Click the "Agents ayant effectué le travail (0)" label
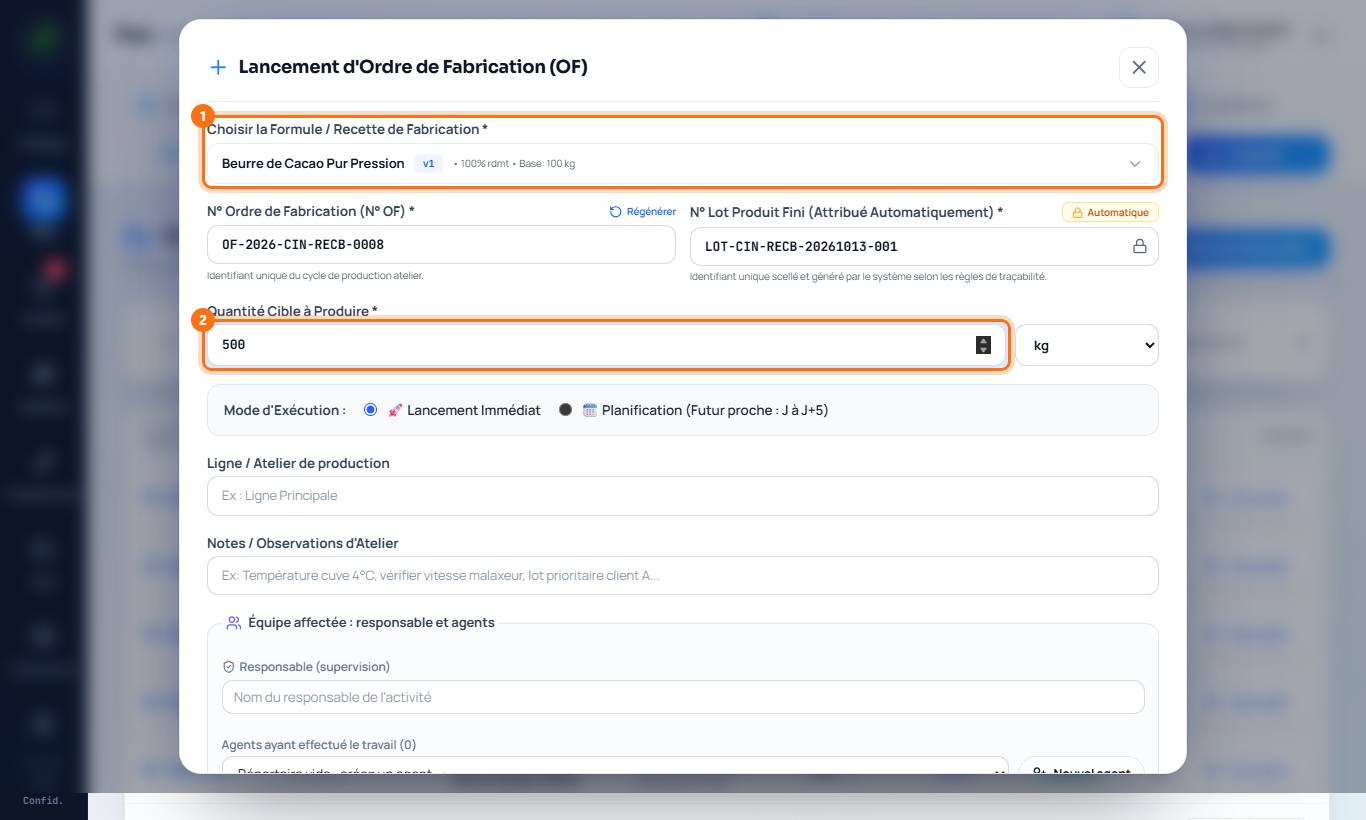The height and width of the screenshot is (820, 1366). [x=319, y=745]
